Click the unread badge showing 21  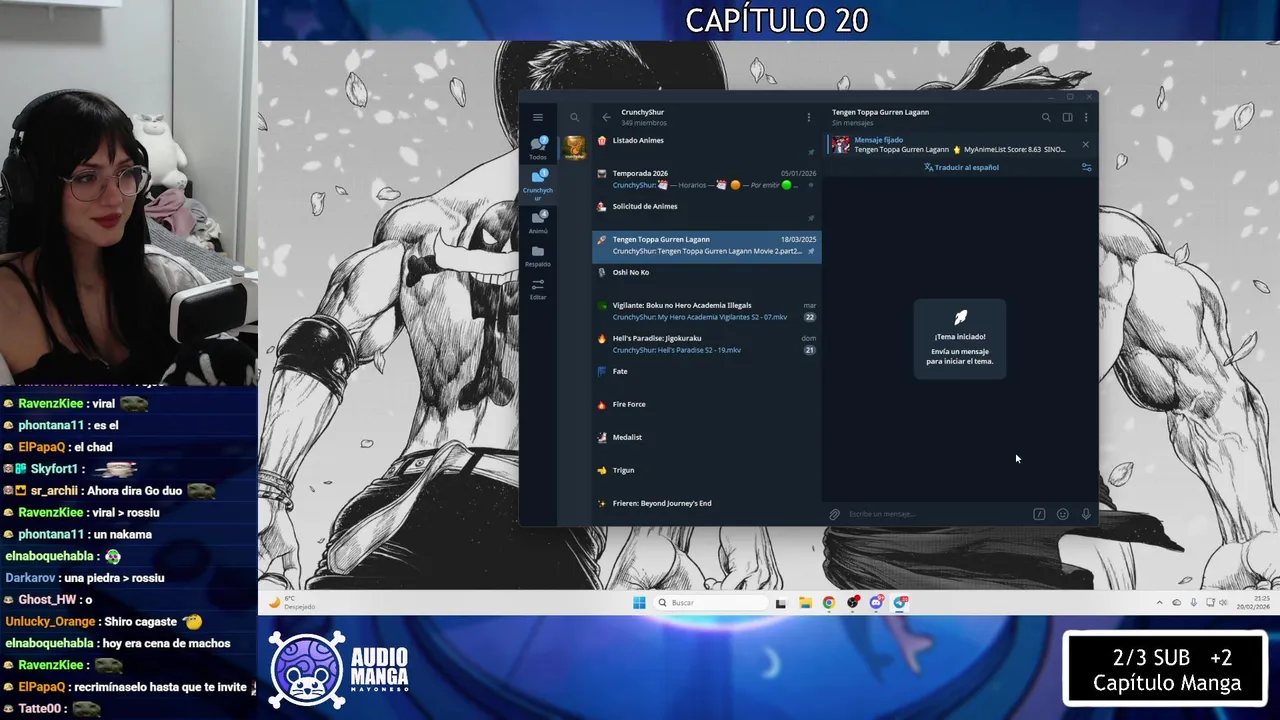coord(809,350)
